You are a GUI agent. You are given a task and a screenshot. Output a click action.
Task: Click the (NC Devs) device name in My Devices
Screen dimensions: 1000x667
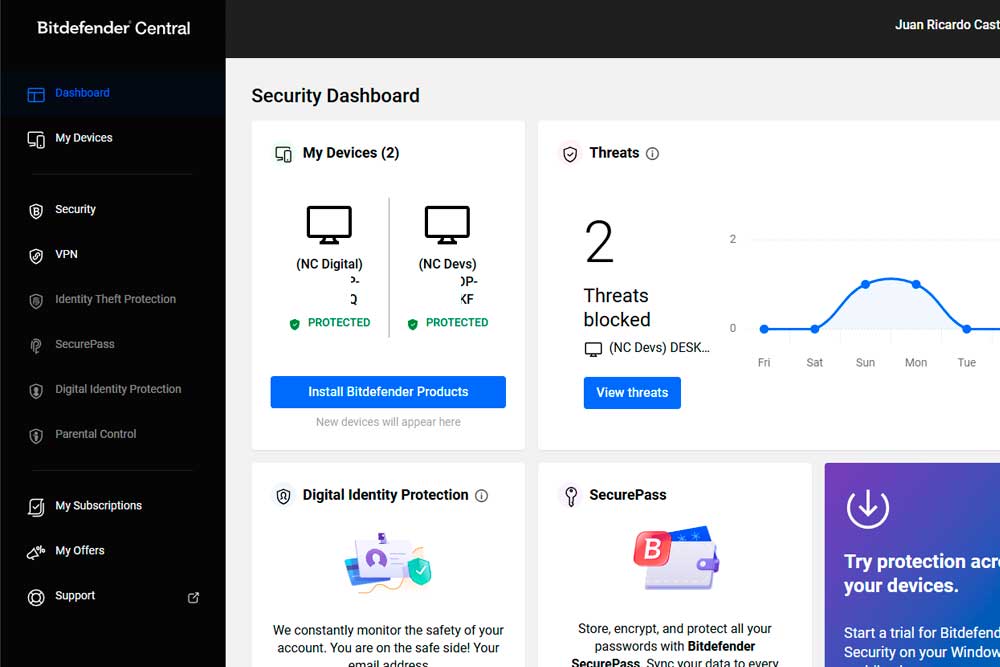(x=447, y=264)
